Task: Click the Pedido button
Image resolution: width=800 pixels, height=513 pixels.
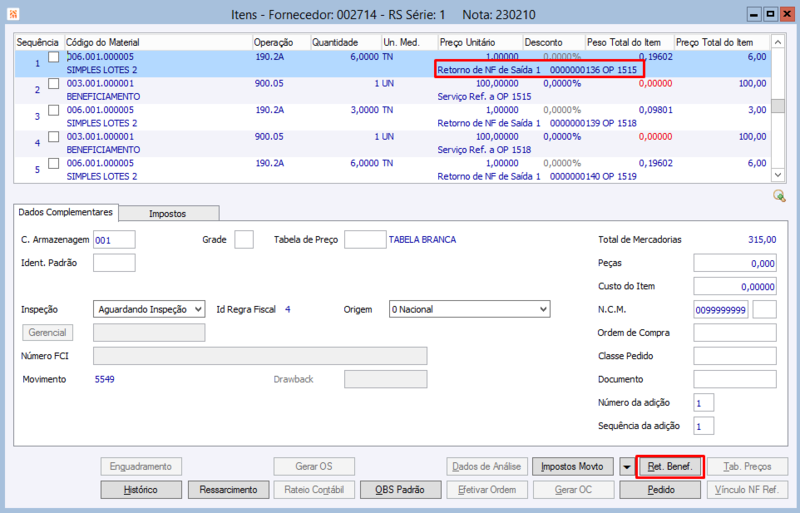Action: [x=661, y=490]
